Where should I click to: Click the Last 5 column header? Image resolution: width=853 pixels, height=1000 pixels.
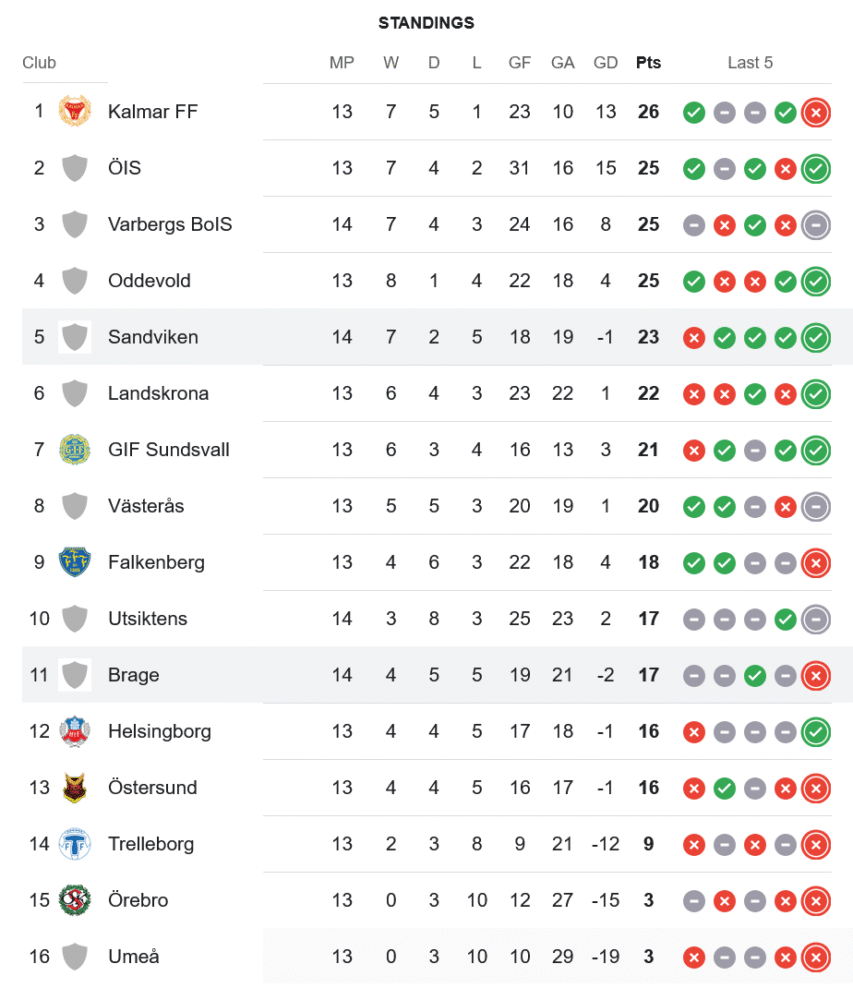(750, 62)
